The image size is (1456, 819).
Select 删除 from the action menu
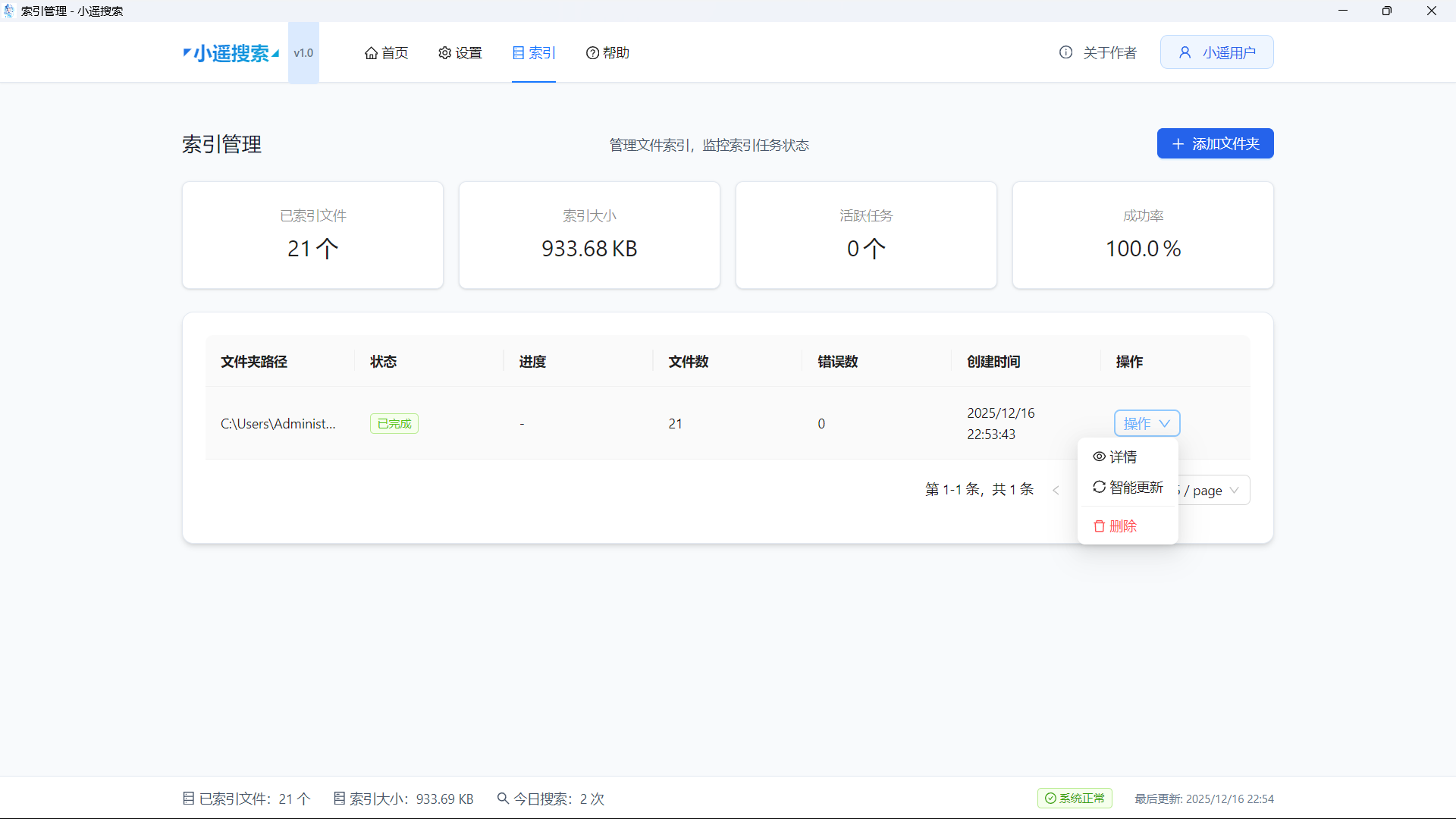click(1124, 526)
